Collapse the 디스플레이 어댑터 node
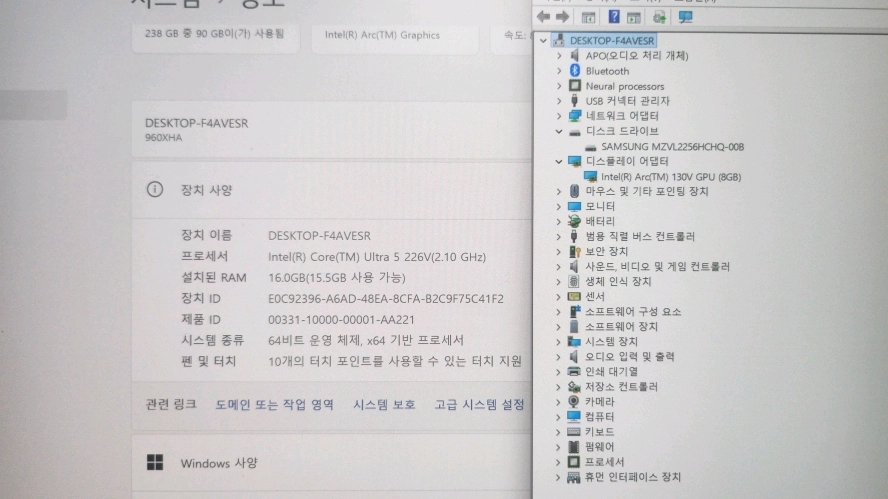This screenshot has height=499, width=888. [x=559, y=161]
